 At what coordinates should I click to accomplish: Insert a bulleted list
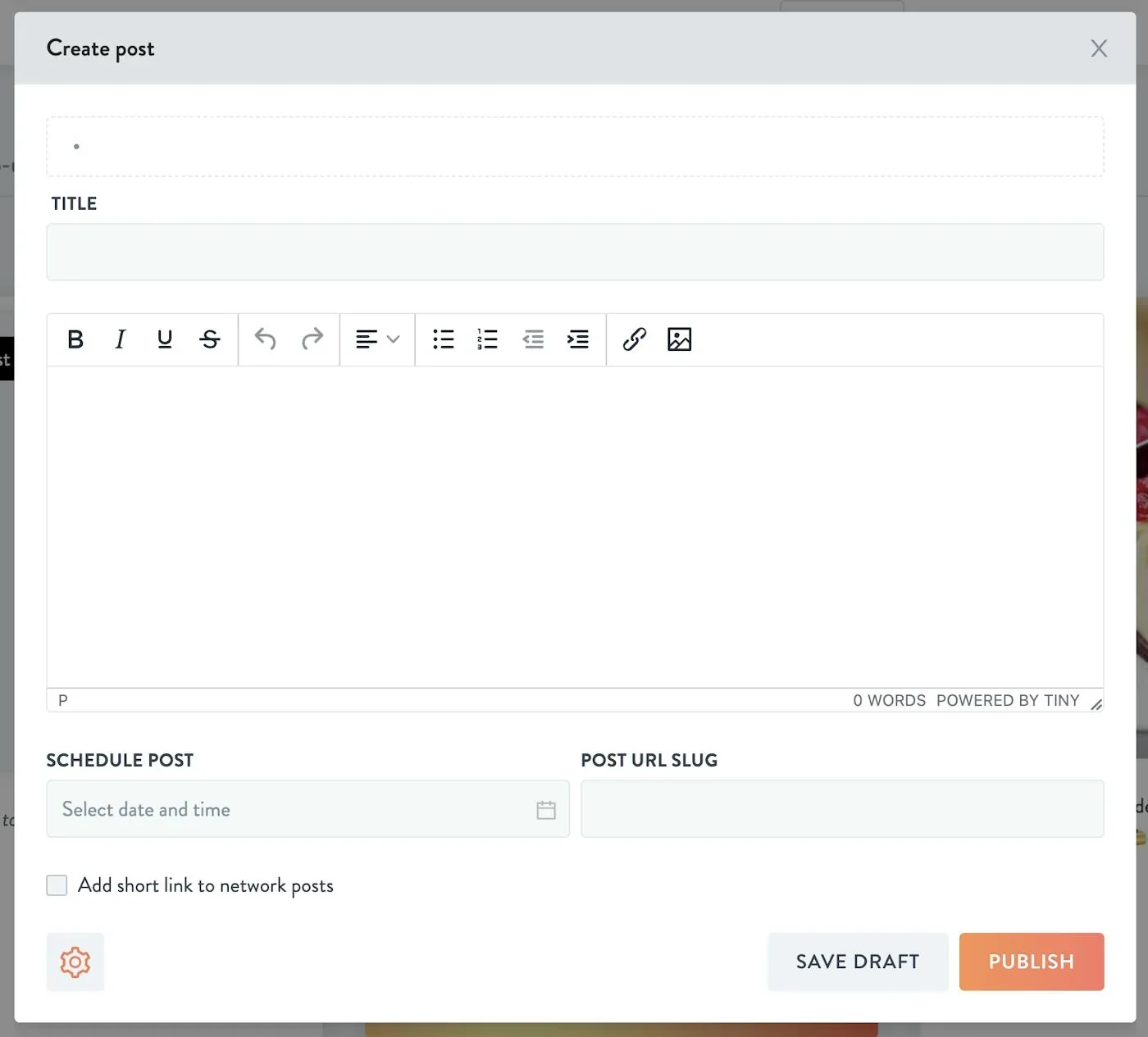tap(444, 339)
